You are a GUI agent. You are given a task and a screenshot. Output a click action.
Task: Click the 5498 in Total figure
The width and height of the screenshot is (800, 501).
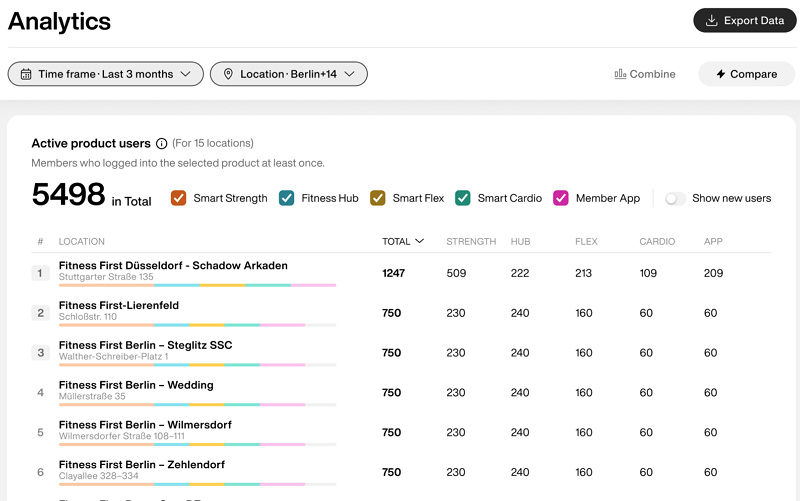point(68,194)
